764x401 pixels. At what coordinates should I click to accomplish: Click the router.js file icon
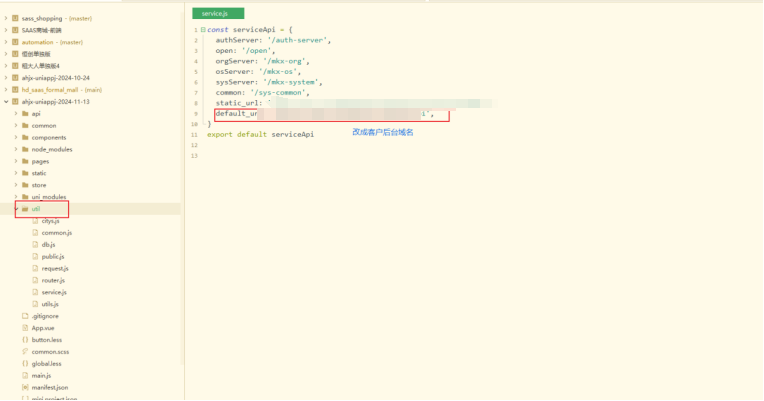pos(35,280)
